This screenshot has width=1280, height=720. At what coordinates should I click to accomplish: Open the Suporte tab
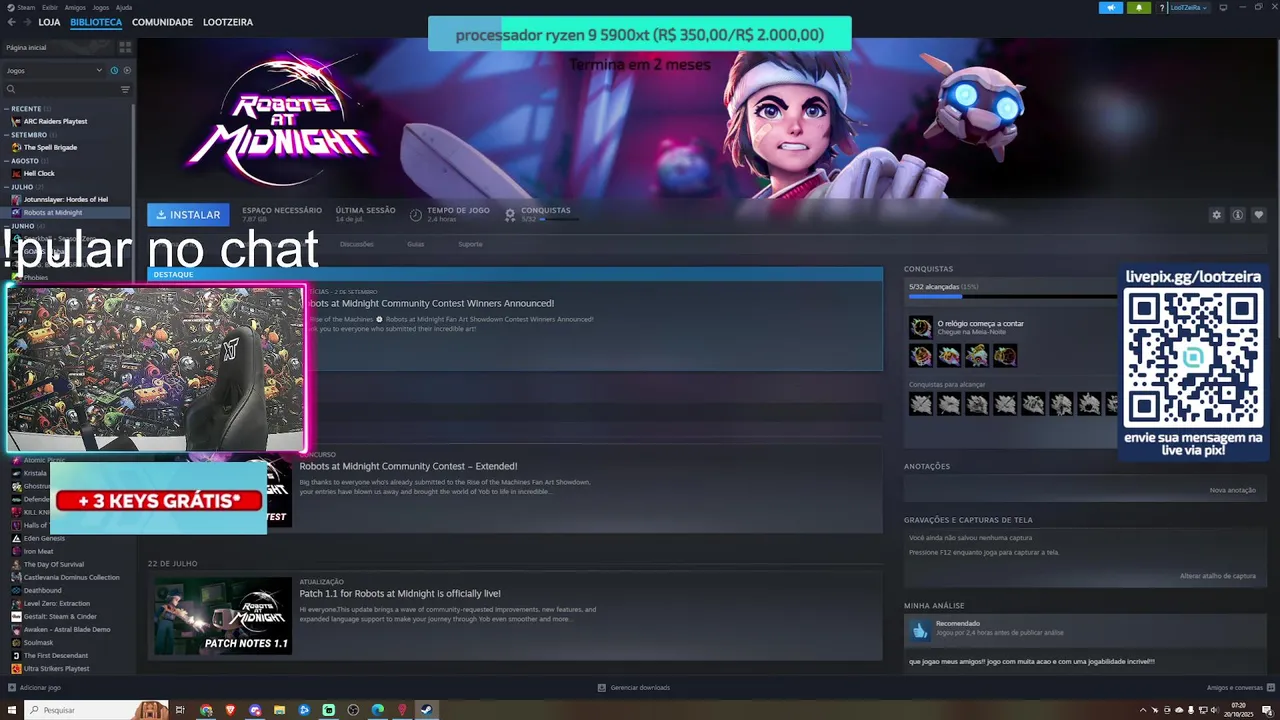(470, 244)
